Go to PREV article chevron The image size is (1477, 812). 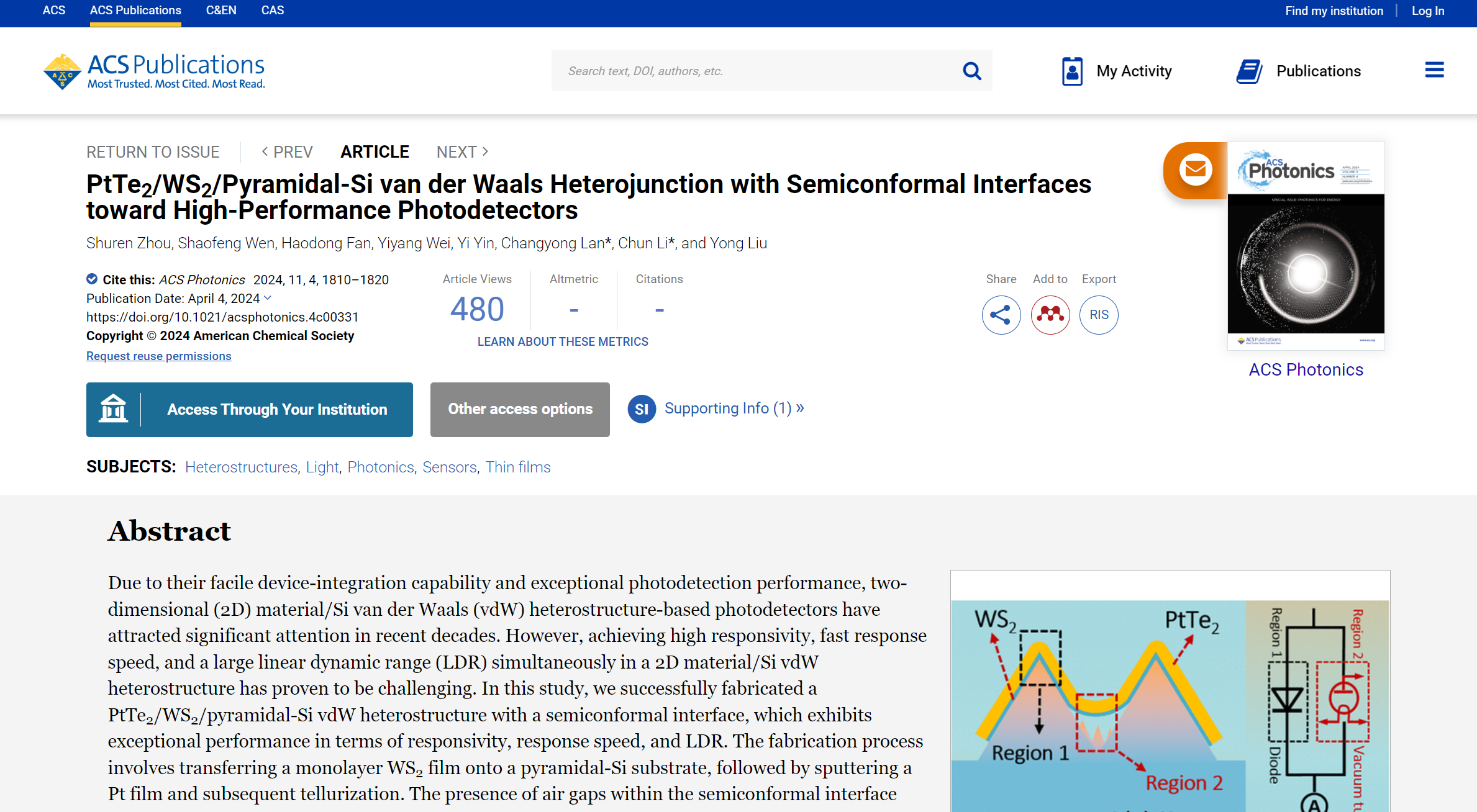pos(265,151)
